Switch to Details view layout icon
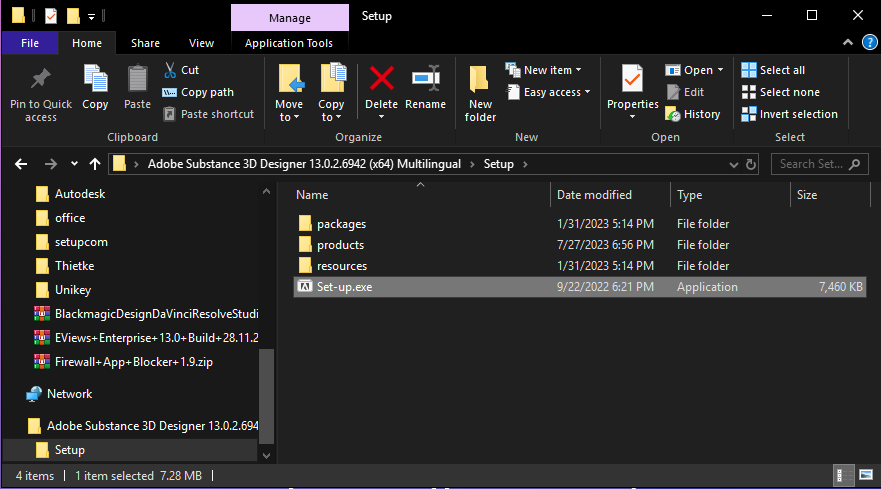Screen dimensions: 881x489 point(842,476)
